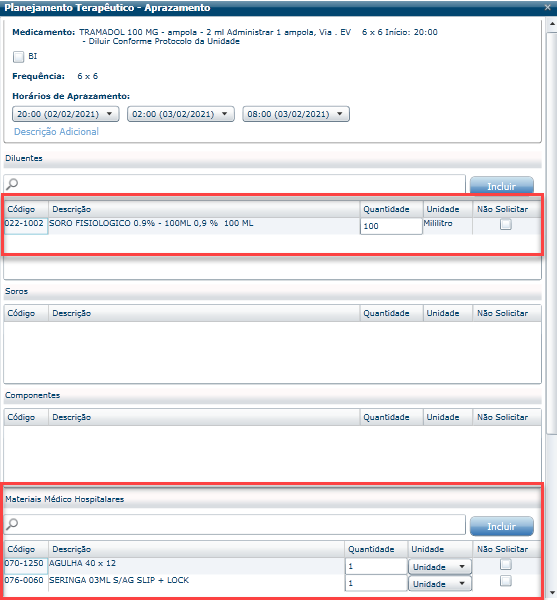Click Incluir button in Materiais Médico Hospitalares
Image resolution: width=557 pixels, height=600 pixels.
point(502,526)
